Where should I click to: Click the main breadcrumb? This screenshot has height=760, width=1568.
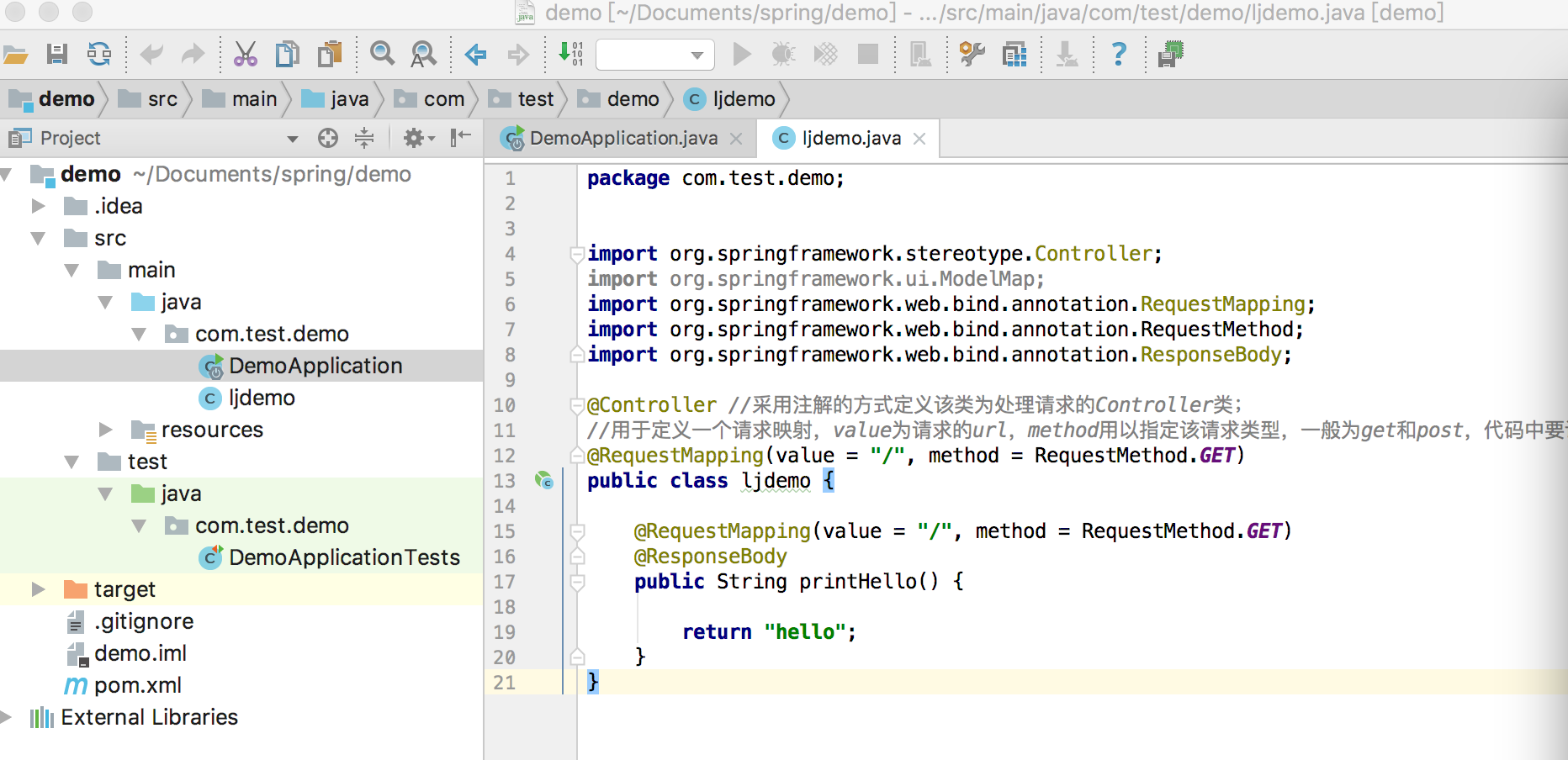(240, 99)
